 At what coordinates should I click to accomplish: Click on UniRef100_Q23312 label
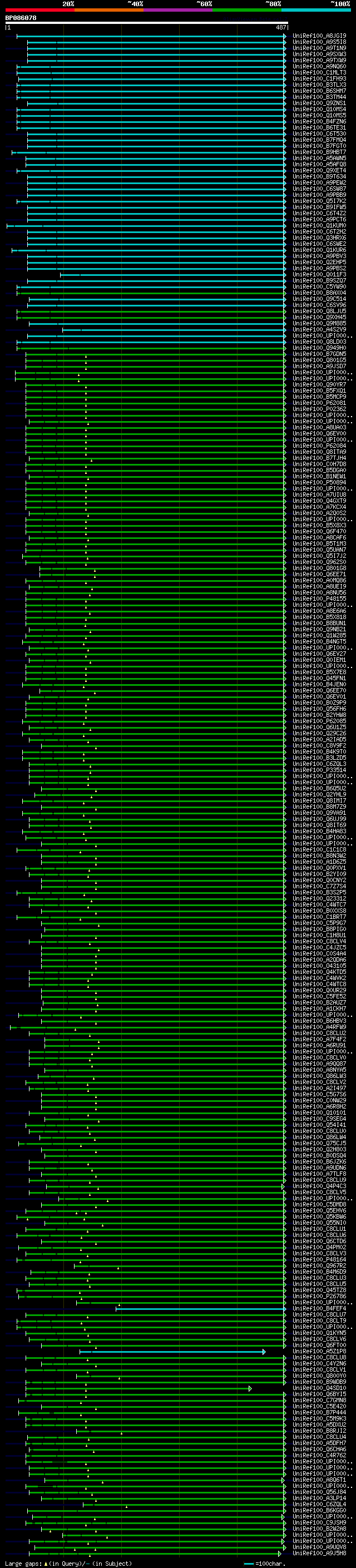click(x=319, y=898)
